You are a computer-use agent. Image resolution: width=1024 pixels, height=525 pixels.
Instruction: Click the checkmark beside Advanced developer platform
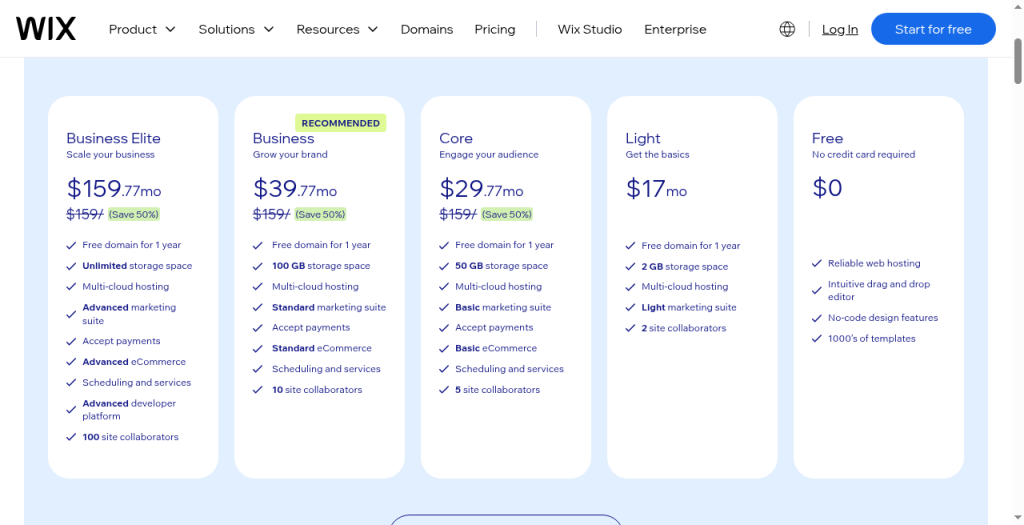coord(71,409)
